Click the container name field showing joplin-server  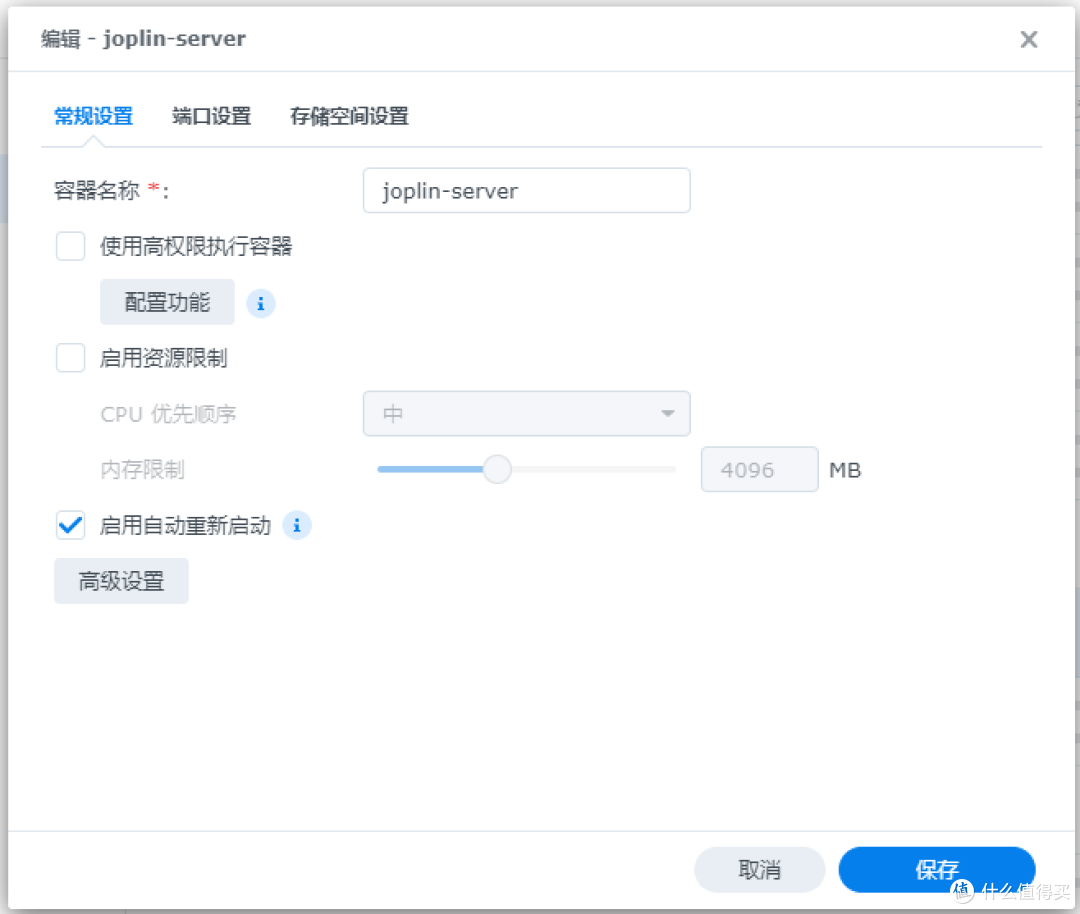pos(526,190)
